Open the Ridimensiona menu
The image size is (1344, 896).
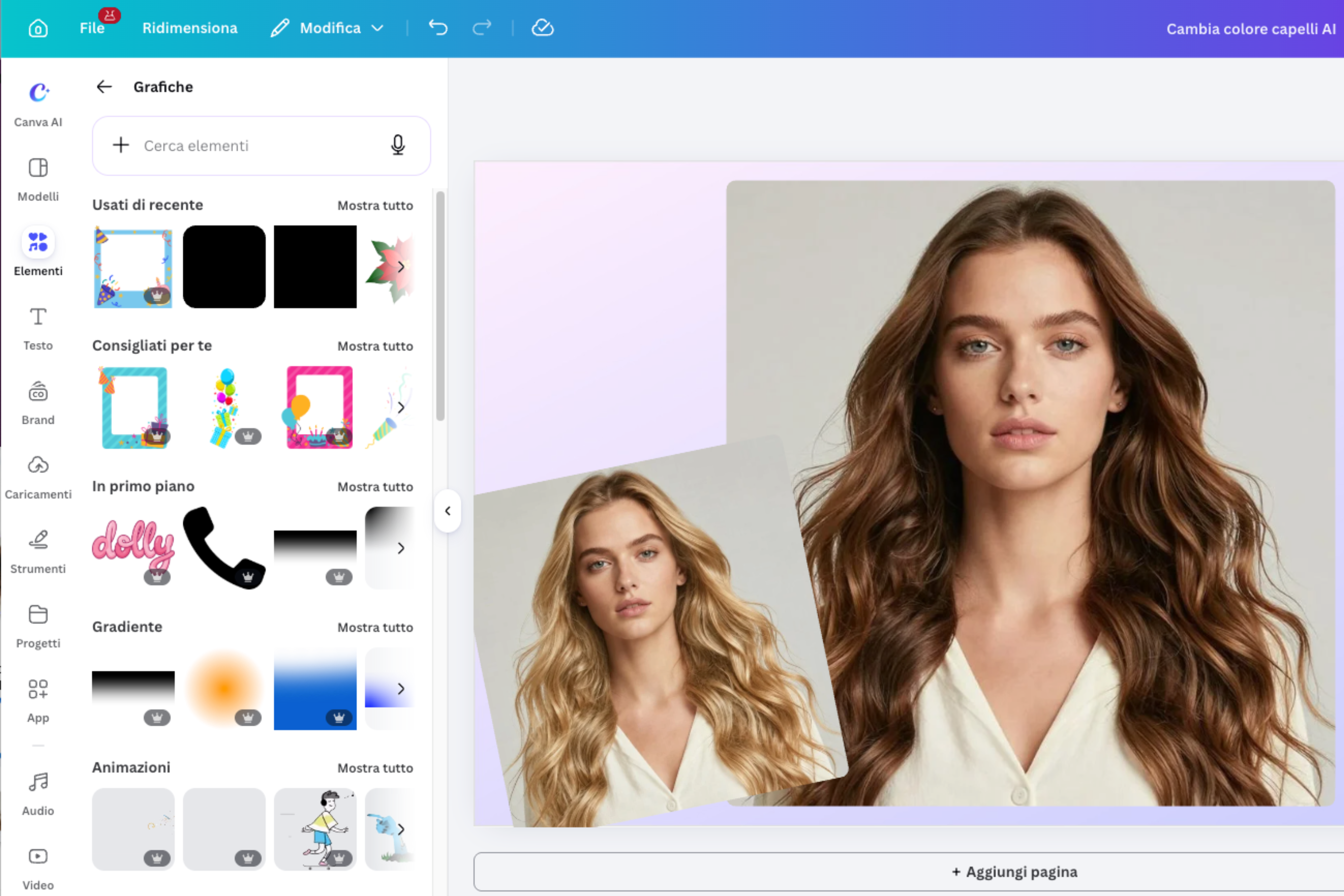tap(190, 28)
